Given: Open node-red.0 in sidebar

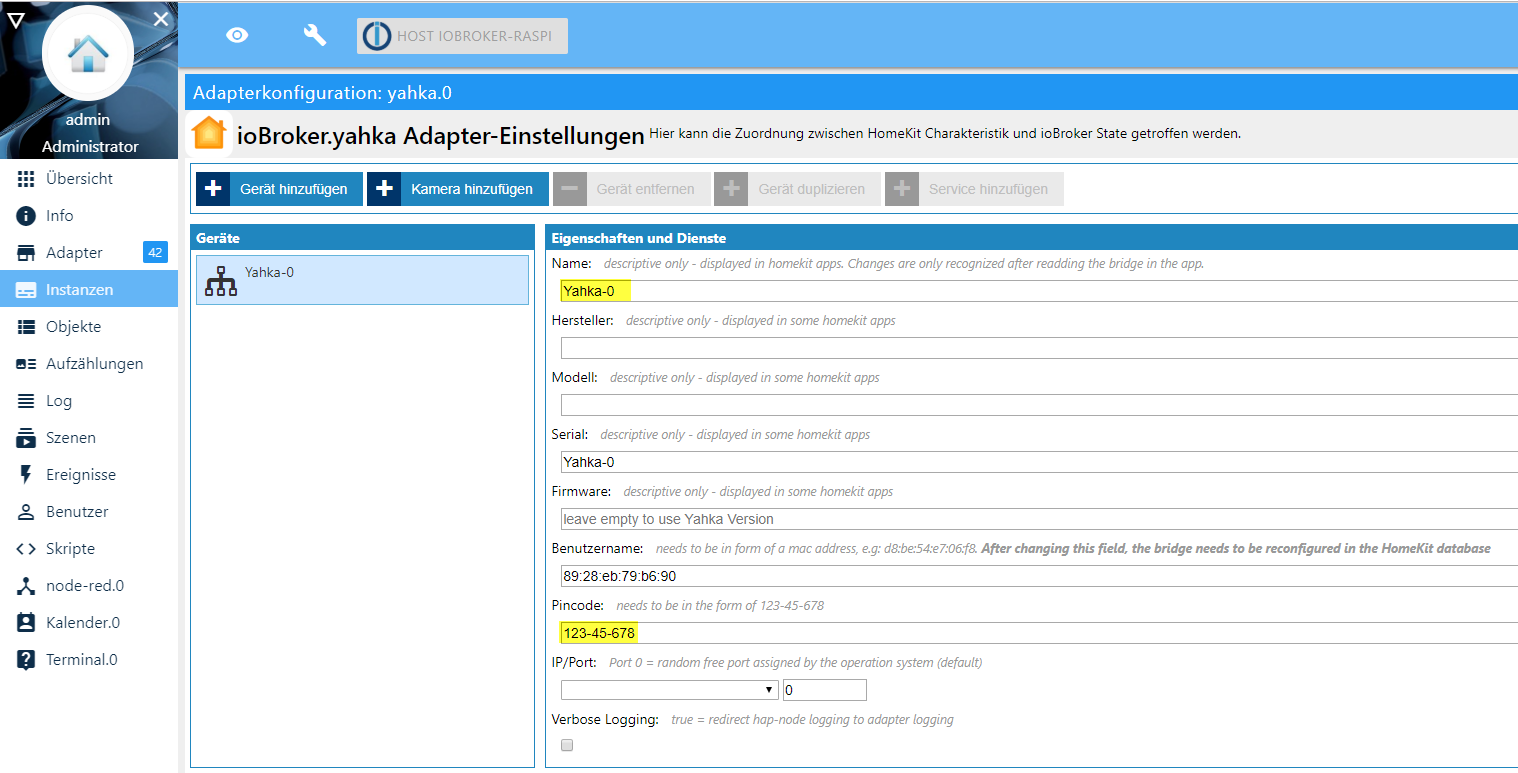Looking at the screenshot, I should (x=84, y=586).
